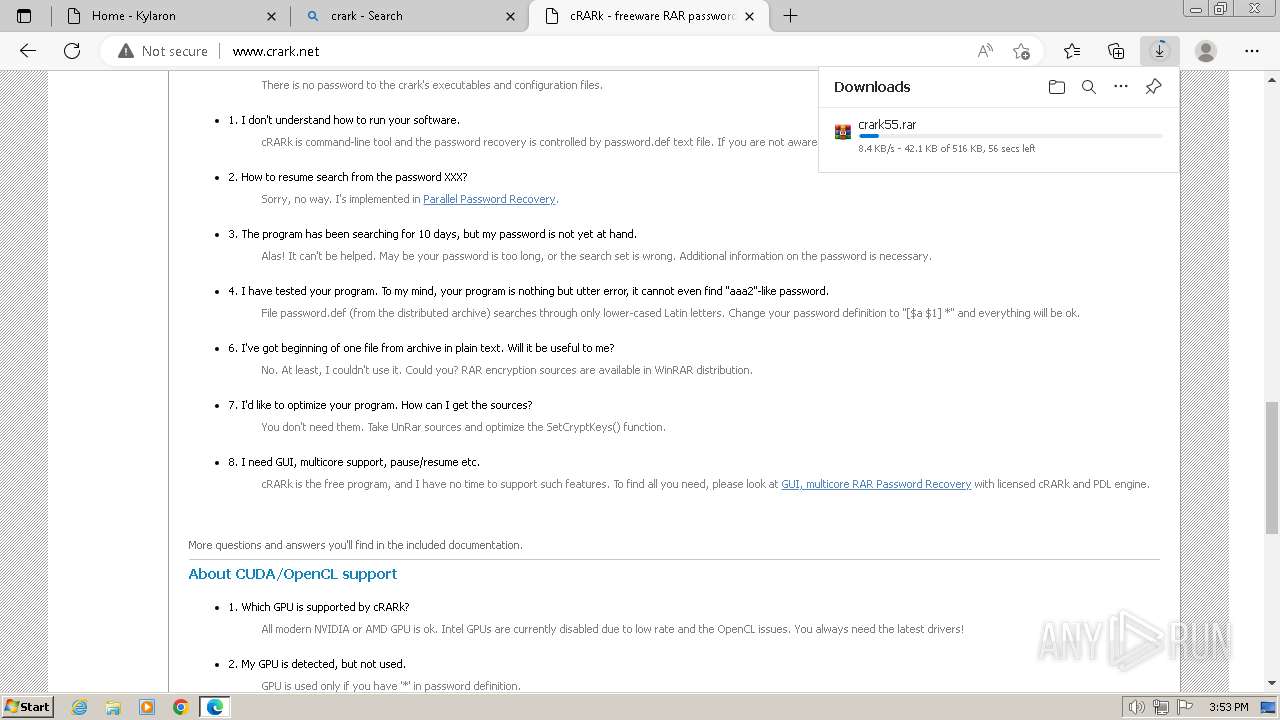Launch Google Chrome from taskbar
The height and width of the screenshot is (720, 1280).
[181, 707]
